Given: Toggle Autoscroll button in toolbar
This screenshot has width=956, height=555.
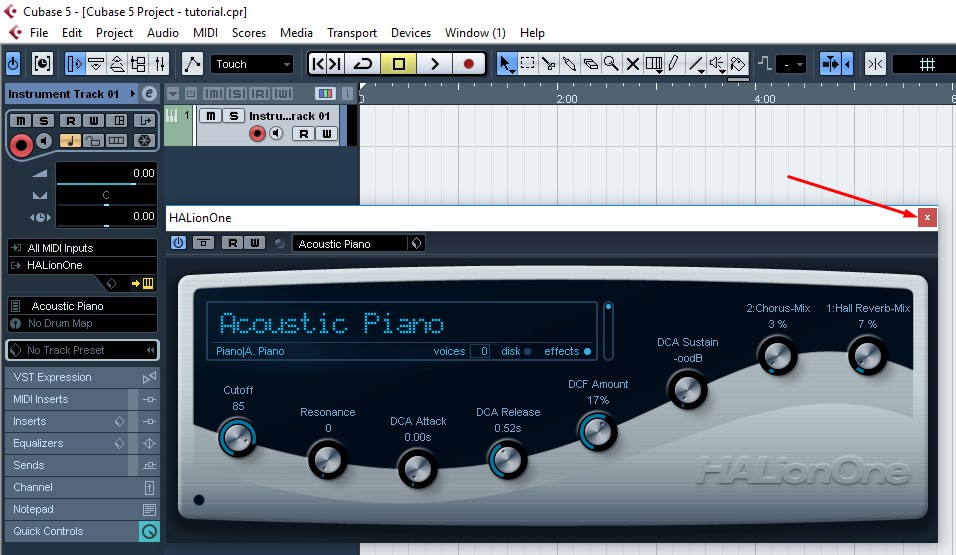Looking at the screenshot, I should point(830,63).
